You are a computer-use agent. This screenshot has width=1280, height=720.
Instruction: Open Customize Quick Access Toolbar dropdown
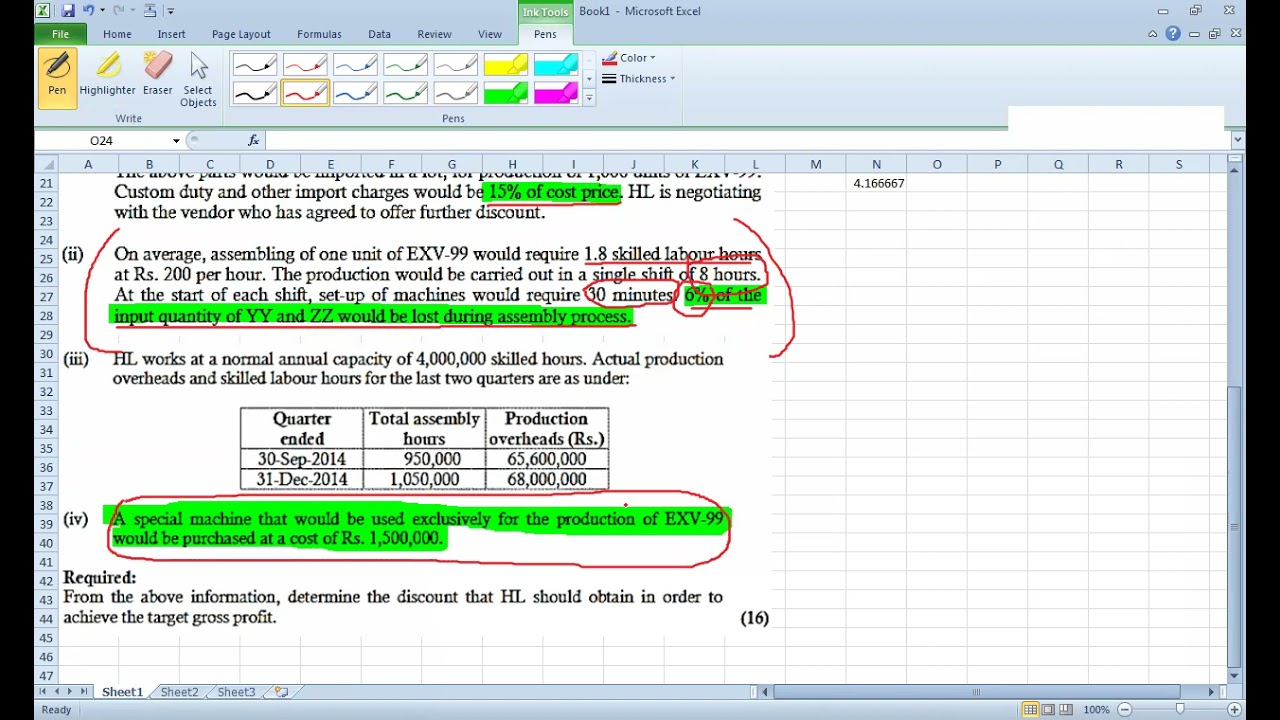tap(171, 11)
